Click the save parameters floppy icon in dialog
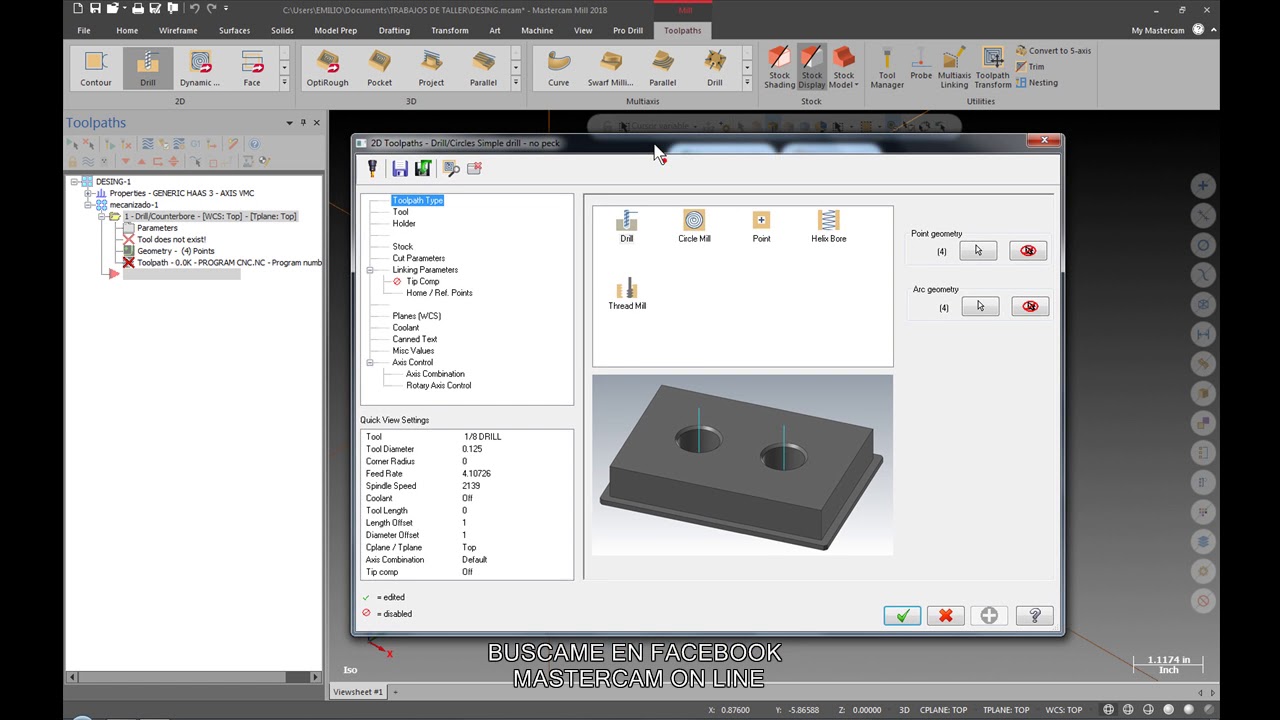The width and height of the screenshot is (1280, 720). 400,169
